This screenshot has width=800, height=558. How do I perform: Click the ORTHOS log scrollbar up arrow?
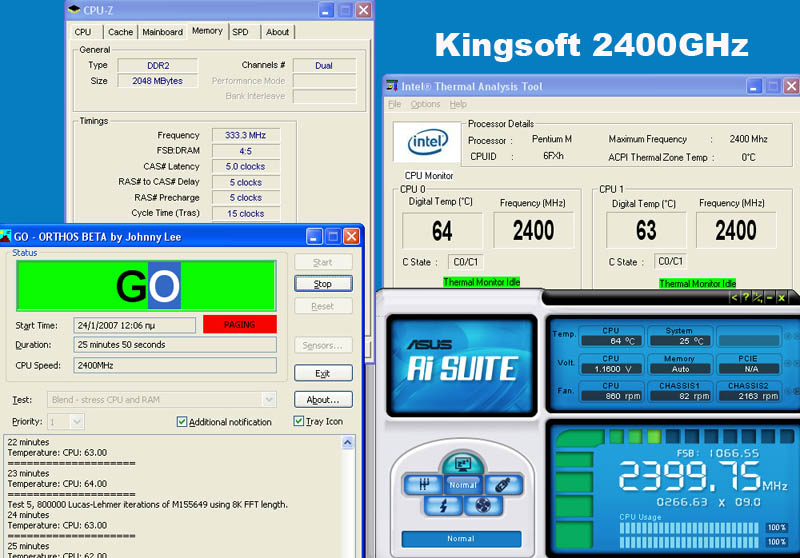click(x=347, y=442)
